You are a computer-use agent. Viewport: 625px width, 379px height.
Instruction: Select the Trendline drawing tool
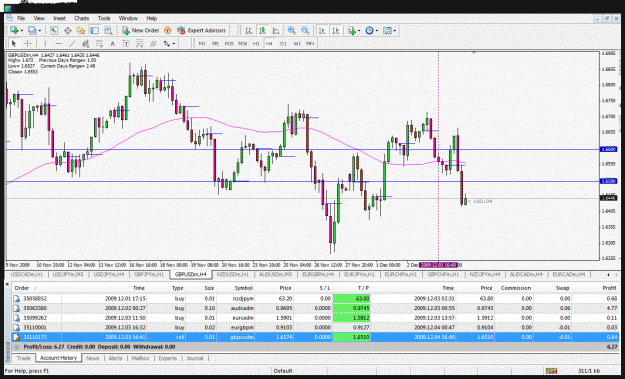coord(72,43)
